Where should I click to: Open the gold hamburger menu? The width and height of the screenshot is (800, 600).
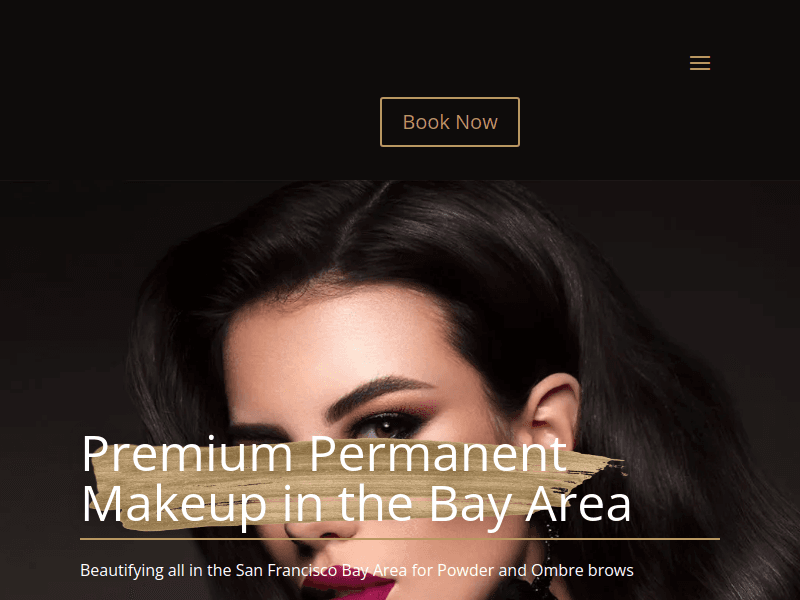[x=699, y=63]
